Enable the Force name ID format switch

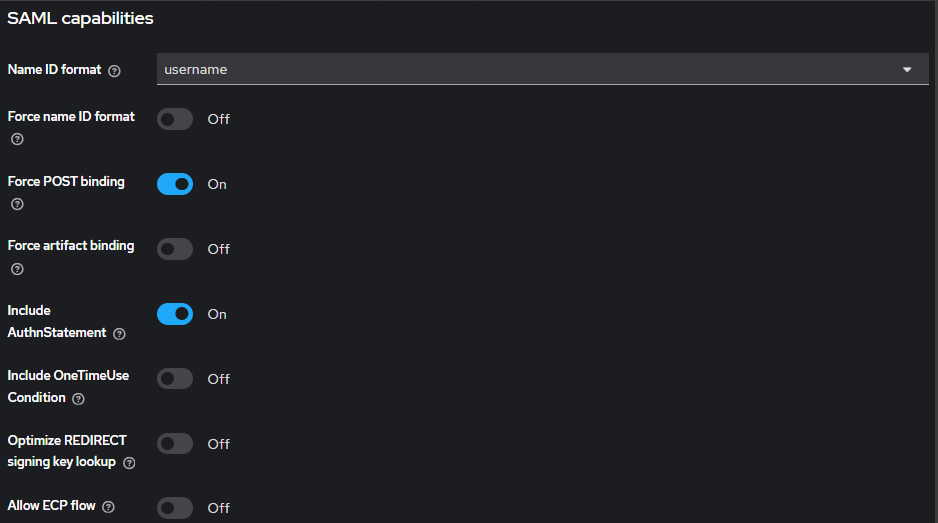[175, 119]
